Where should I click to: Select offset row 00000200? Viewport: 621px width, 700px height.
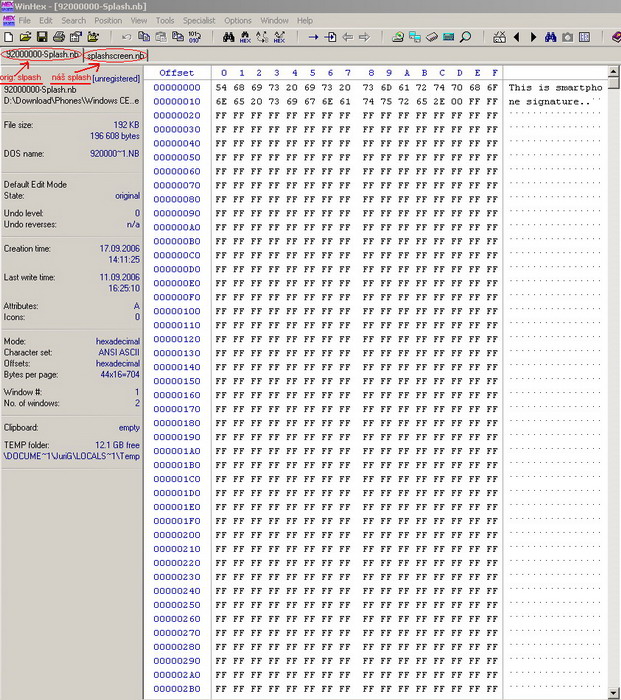pos(177,535)
